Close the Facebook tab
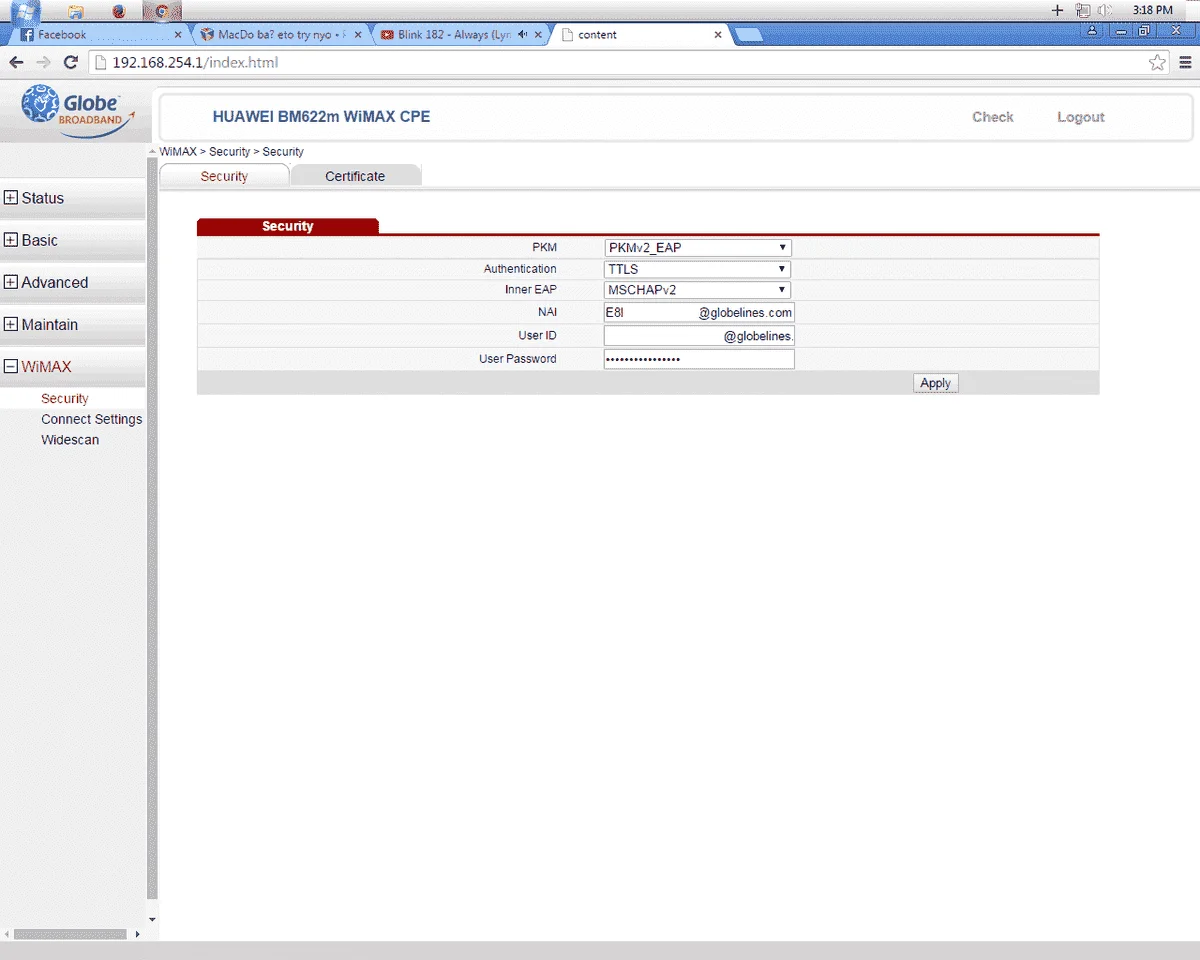 (178, 34)
